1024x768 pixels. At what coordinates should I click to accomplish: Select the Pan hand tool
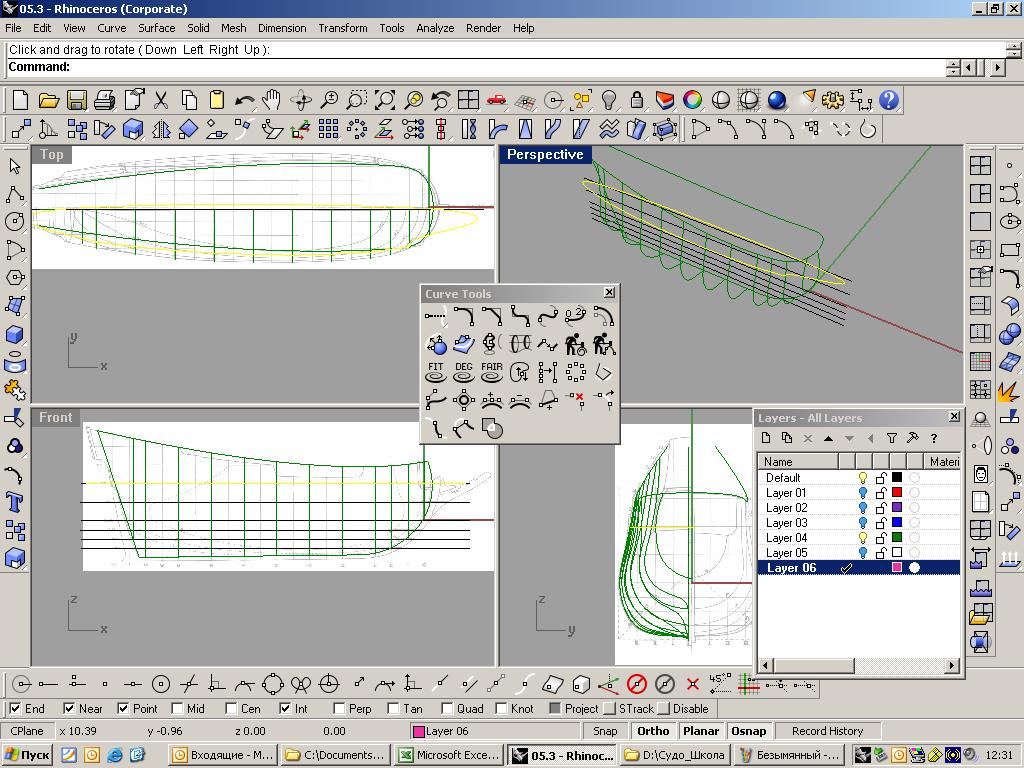pos(272,100)
